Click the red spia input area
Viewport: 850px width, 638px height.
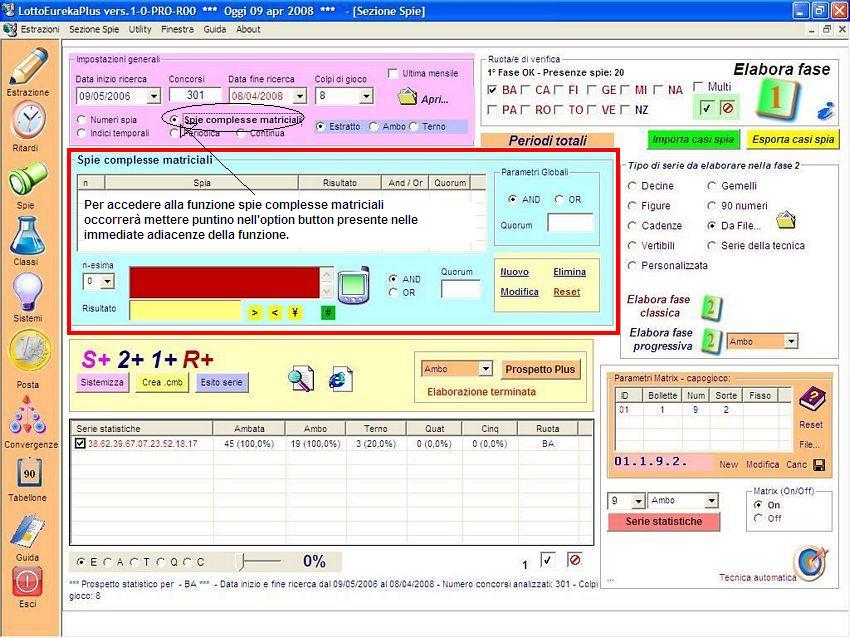[x=224, y=282]
